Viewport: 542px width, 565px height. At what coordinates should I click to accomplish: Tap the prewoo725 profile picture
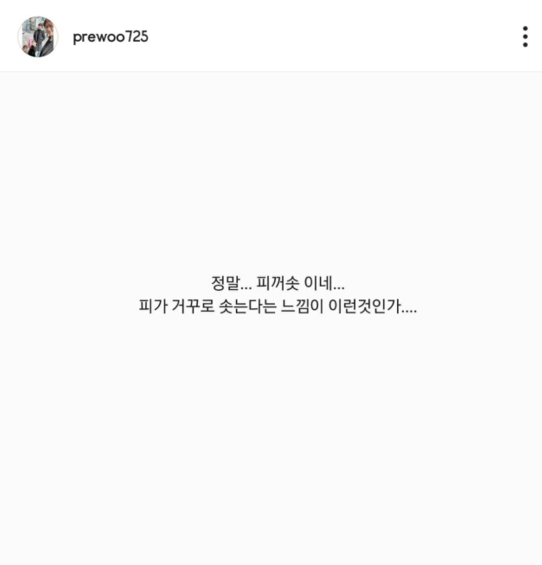[38, 36]
